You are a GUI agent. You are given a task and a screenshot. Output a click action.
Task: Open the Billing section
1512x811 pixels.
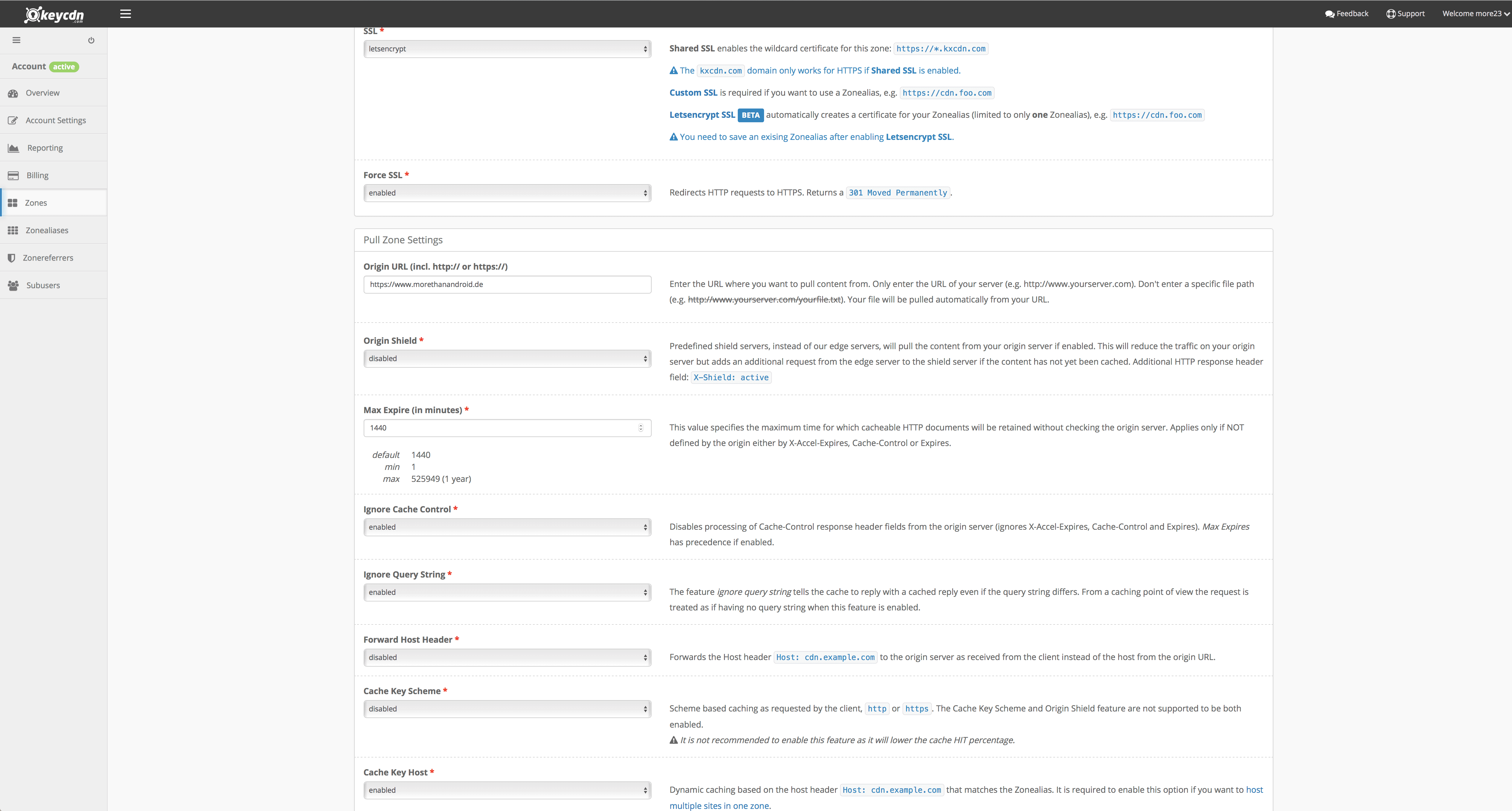point(54,175)
